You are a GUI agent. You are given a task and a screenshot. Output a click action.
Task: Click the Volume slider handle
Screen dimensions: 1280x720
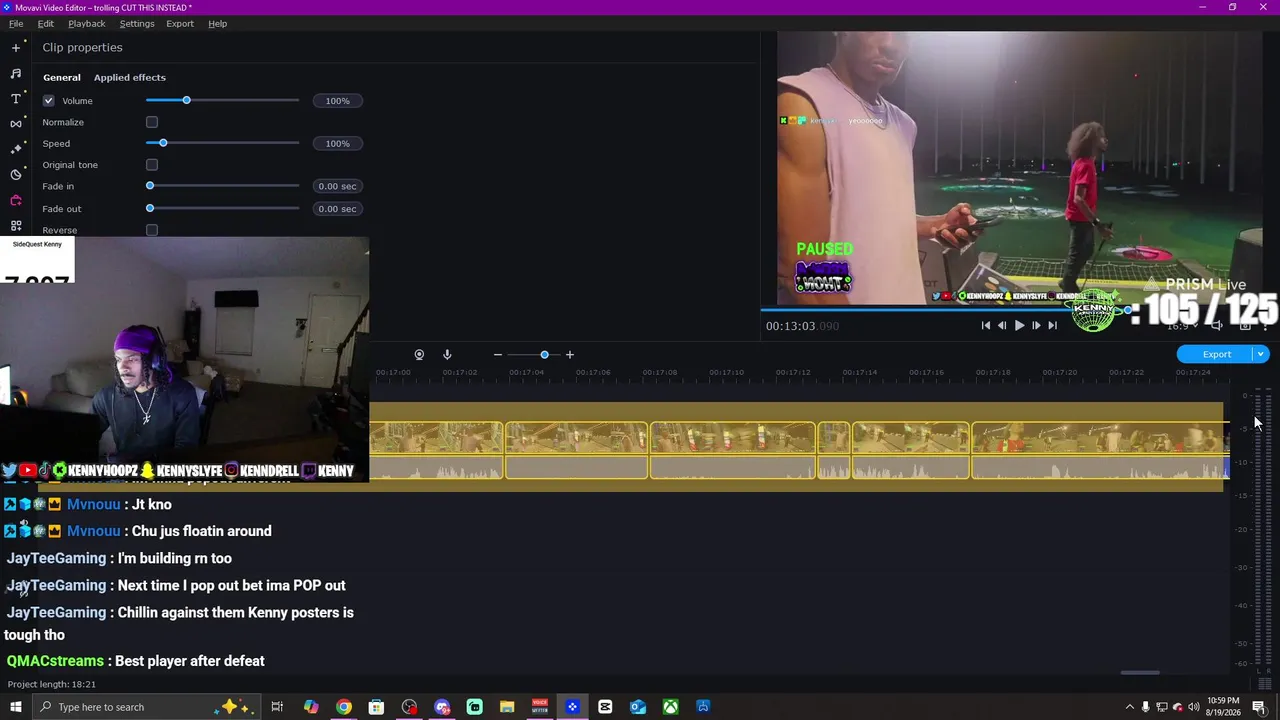pyautogui.click(x=186, y=100)
